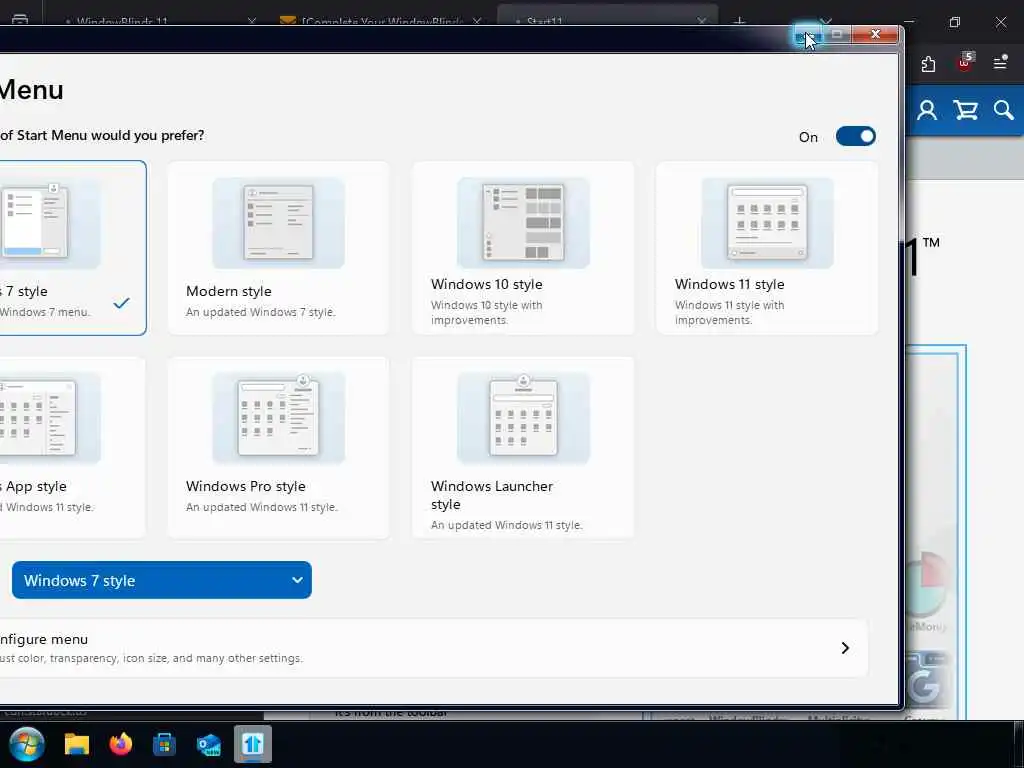Choose the Windows Launcher style card

point(523,447)
